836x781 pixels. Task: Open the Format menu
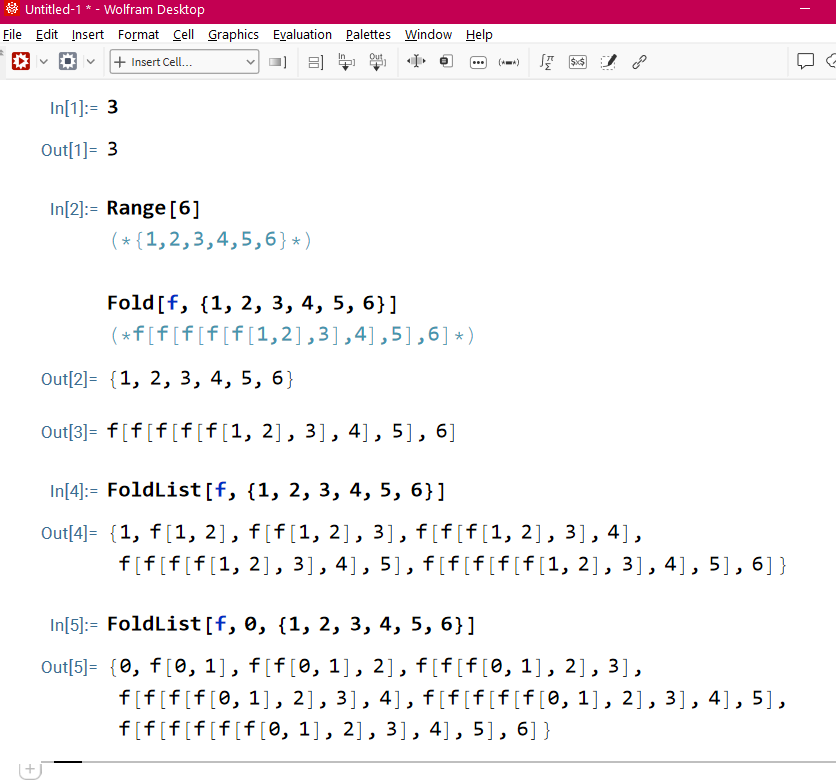coord(138,34)
